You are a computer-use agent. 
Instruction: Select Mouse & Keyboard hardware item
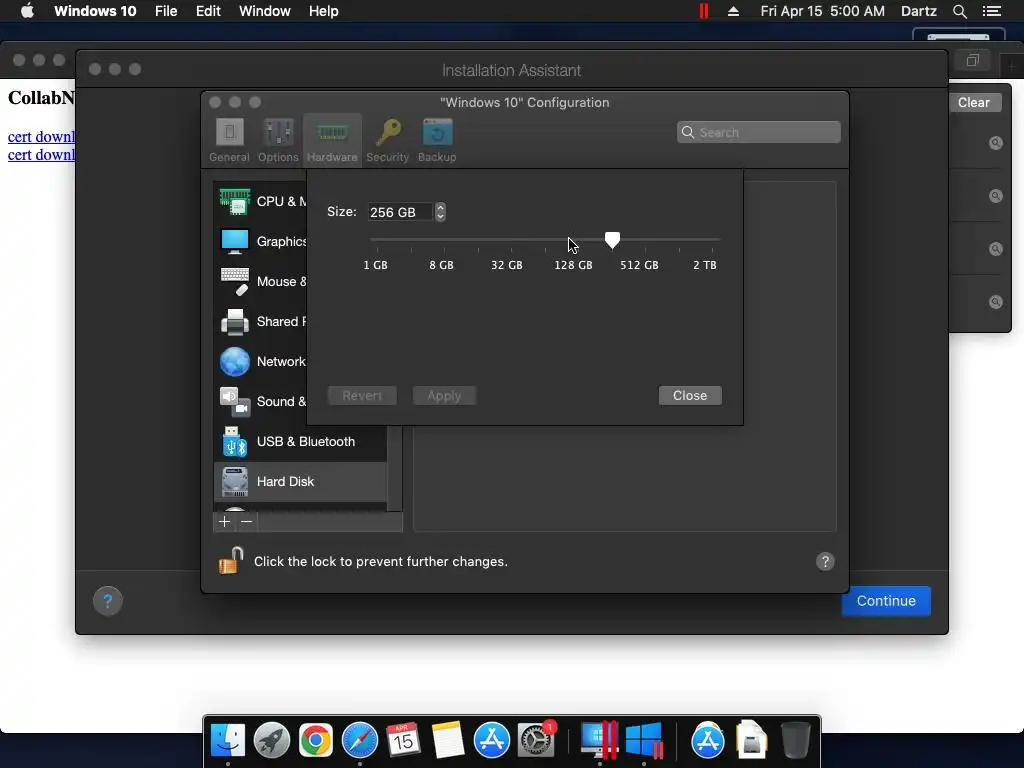tap(261, 281)
